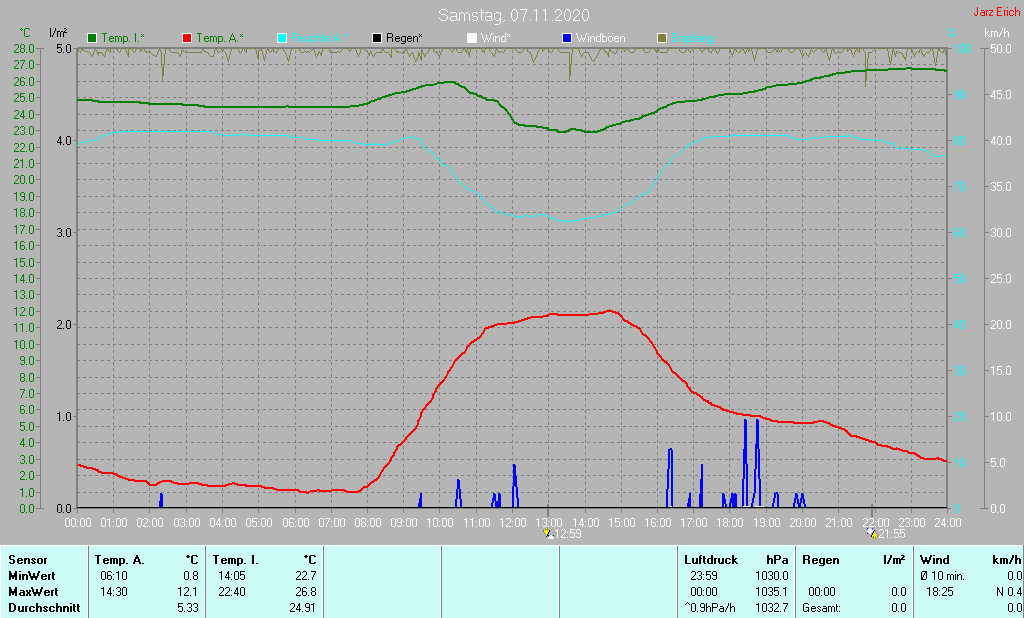The width and height of the screenshot is (1024, 618).
Task: Click the red Temp. A. legend swatch
Action: [x=187, y=38]
